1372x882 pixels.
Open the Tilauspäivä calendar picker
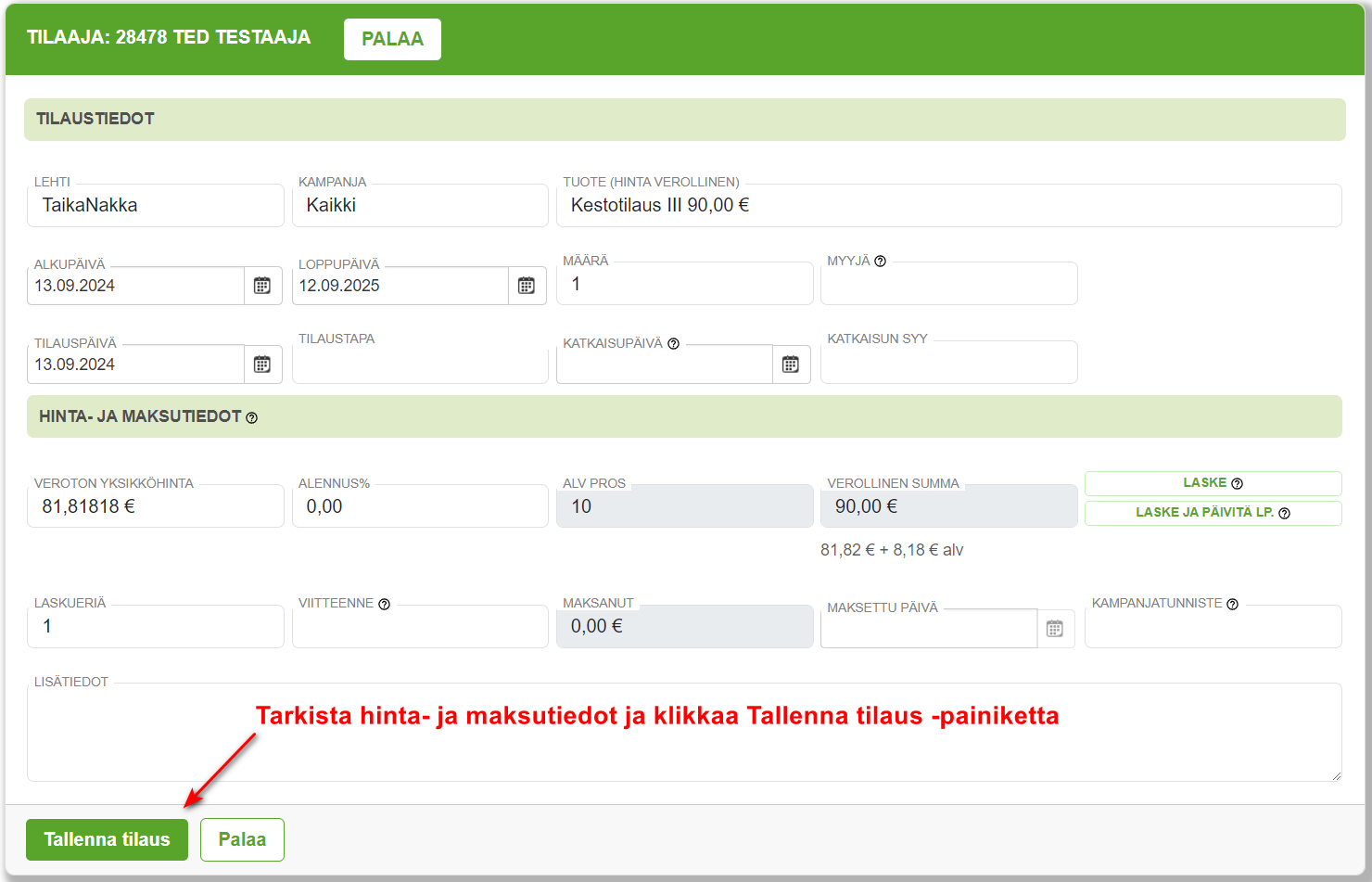pyautogui.click(x=262, y=364)
